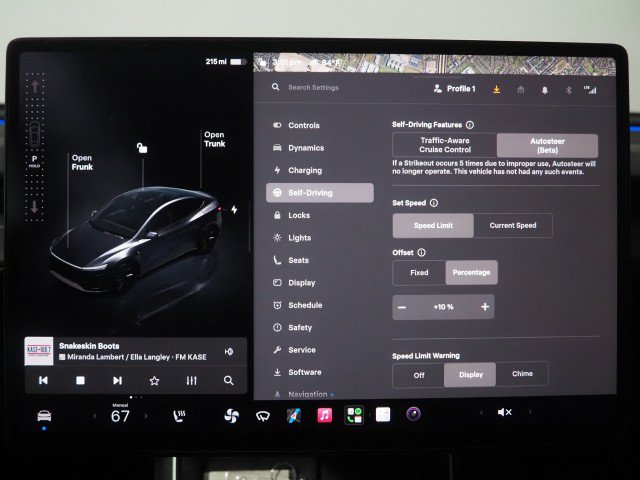Turn Speed Limit Warning Off

[x=419, y=375]
